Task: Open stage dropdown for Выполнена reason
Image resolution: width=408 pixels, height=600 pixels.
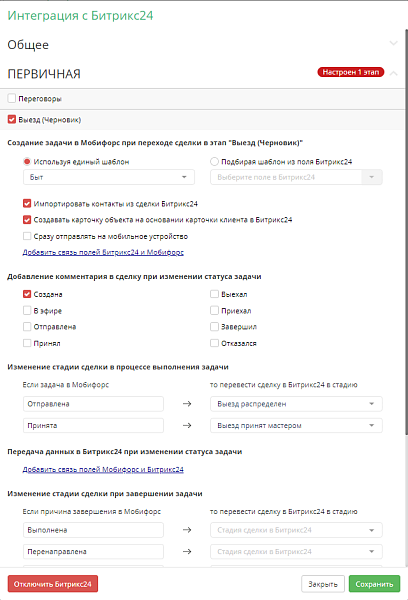Action: click(296, 530)
